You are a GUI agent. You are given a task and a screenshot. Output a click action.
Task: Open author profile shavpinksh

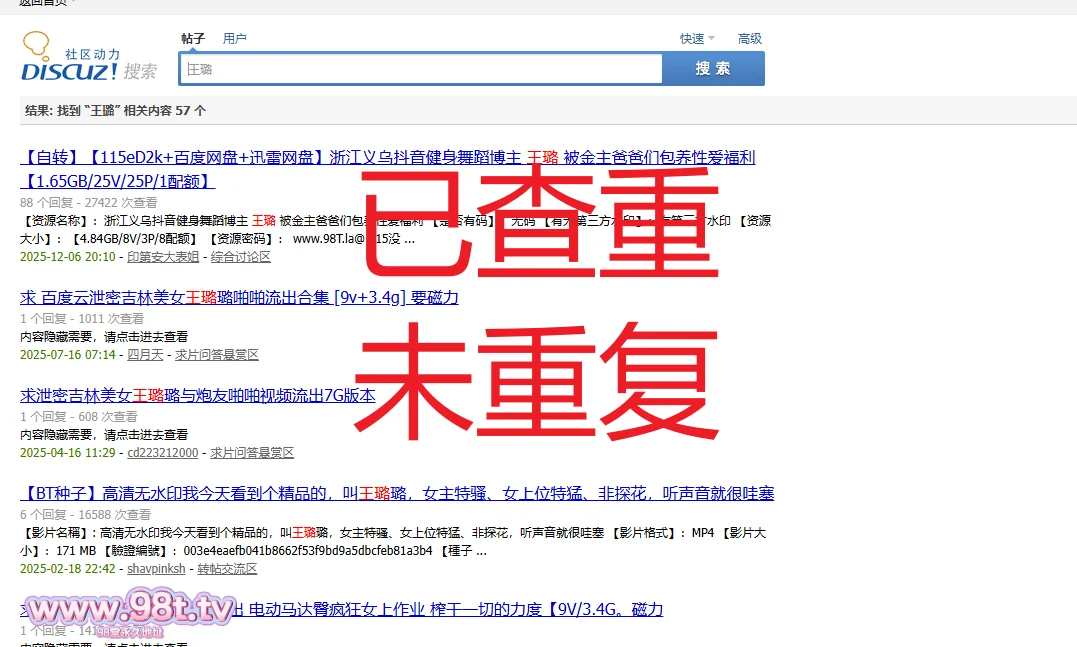(x=156, y=569)
